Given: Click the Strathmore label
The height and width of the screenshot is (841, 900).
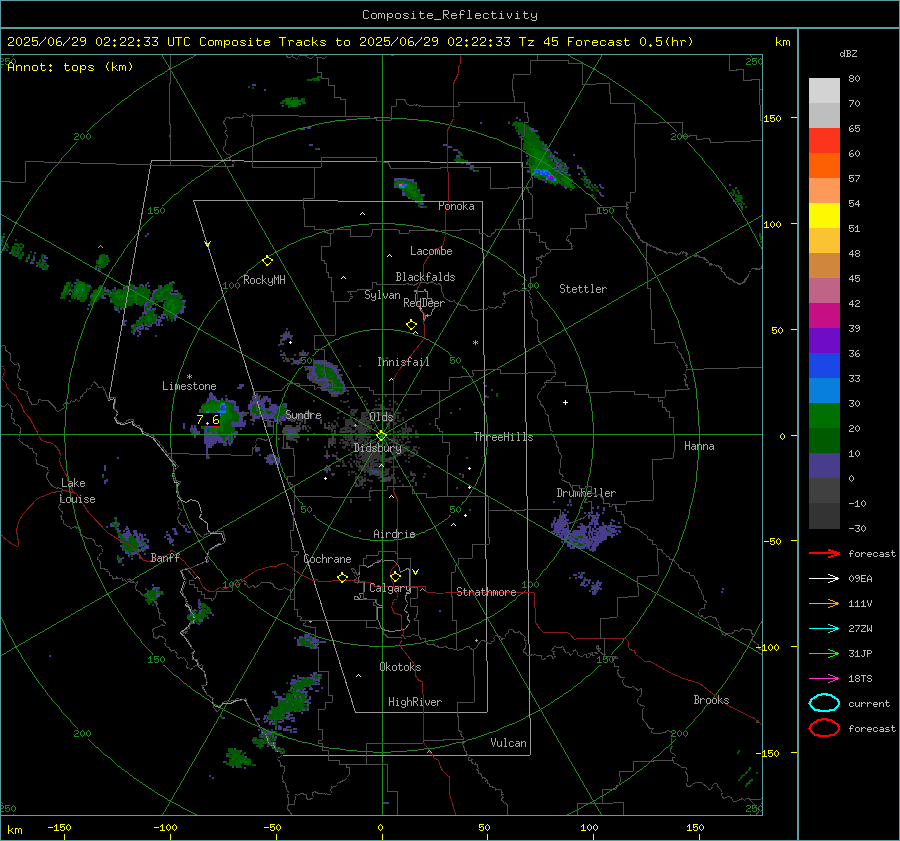Looking at the screenshot, I should (x=486, y=592).
